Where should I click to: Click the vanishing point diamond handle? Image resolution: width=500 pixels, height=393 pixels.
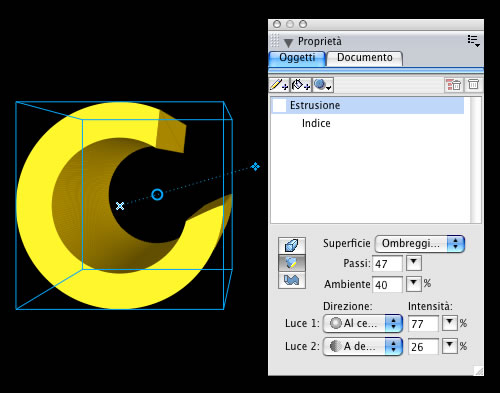(x=255, y=166)
